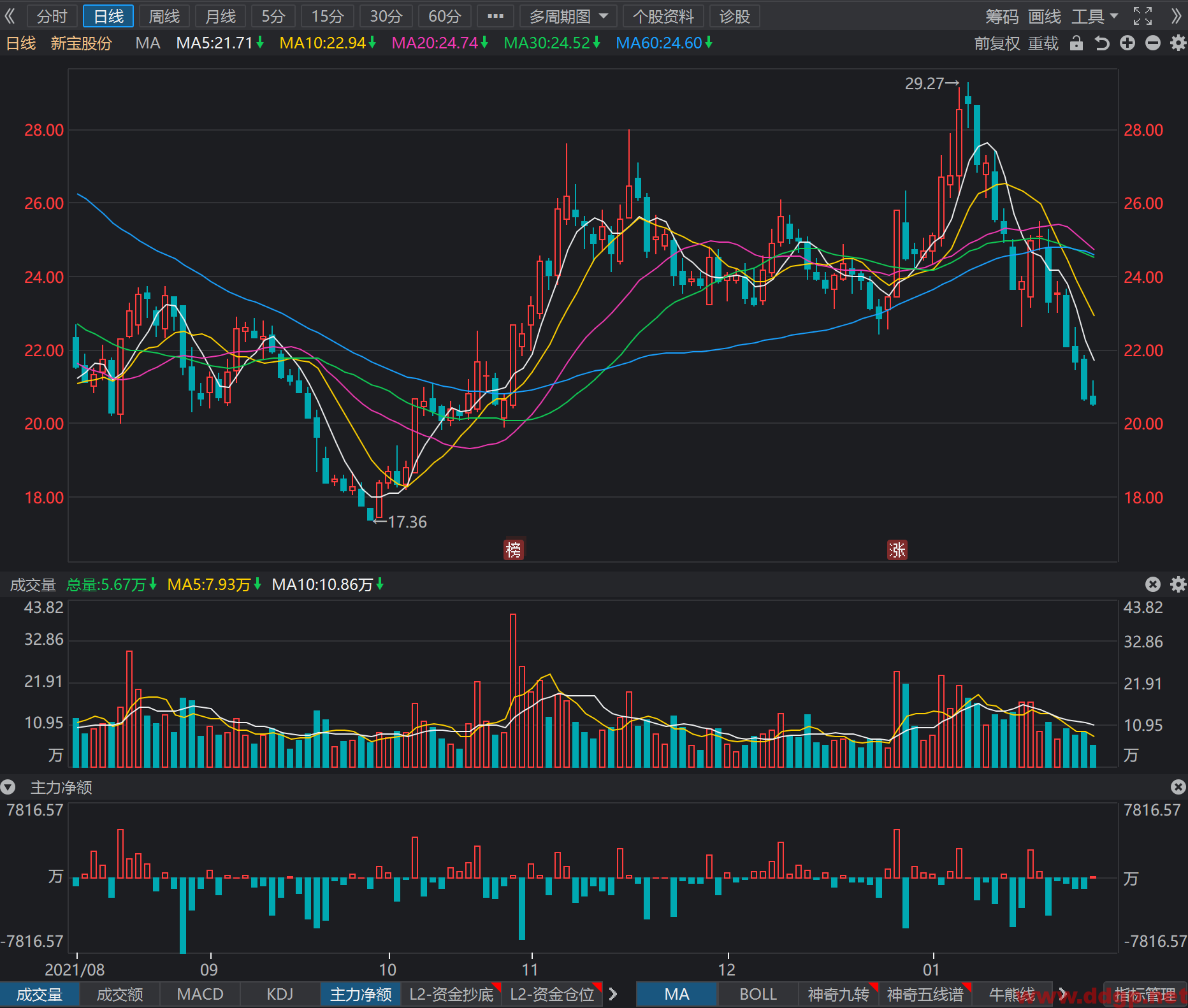Switch to 15分 period
Image resolution: width=1188 pixels, height=1008 pixels.
[x=328, y=16]
